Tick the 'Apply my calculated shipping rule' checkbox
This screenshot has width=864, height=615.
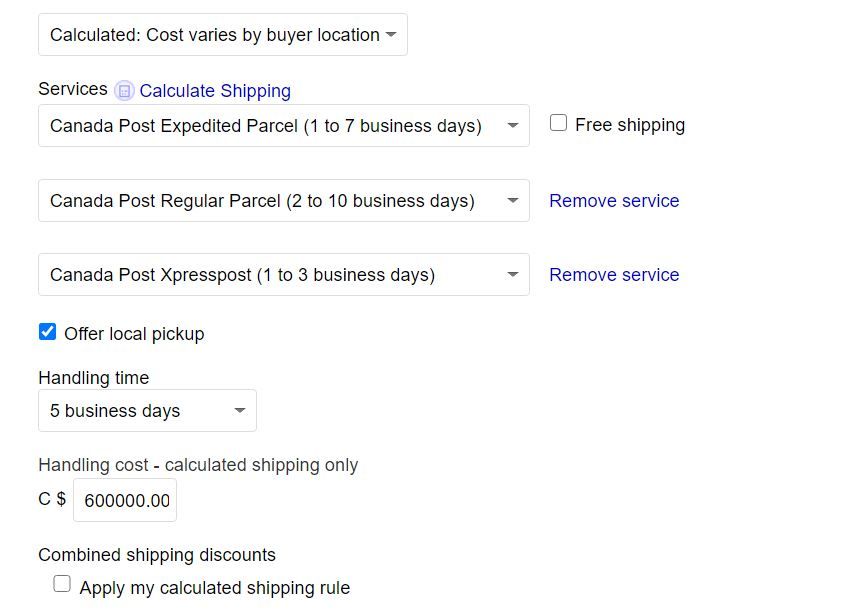pos(62,583)
